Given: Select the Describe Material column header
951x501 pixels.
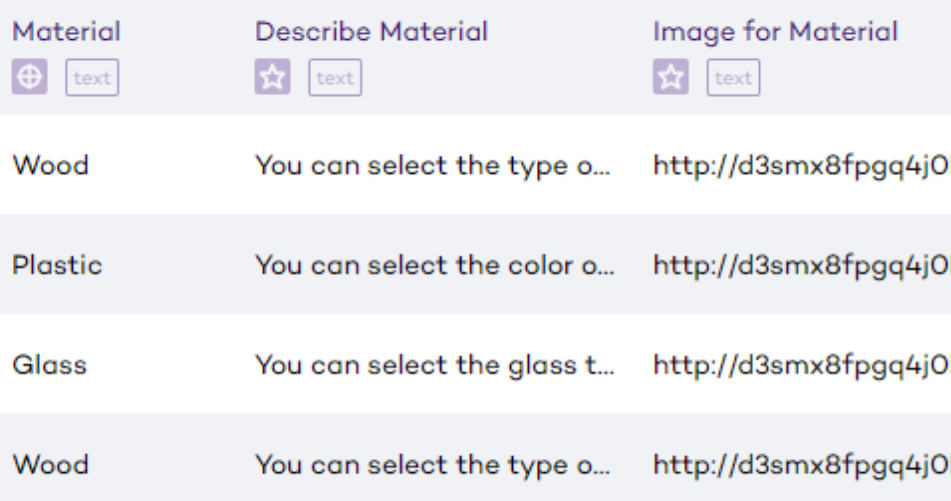Looking at the screenshot, I should click(371, 32).
